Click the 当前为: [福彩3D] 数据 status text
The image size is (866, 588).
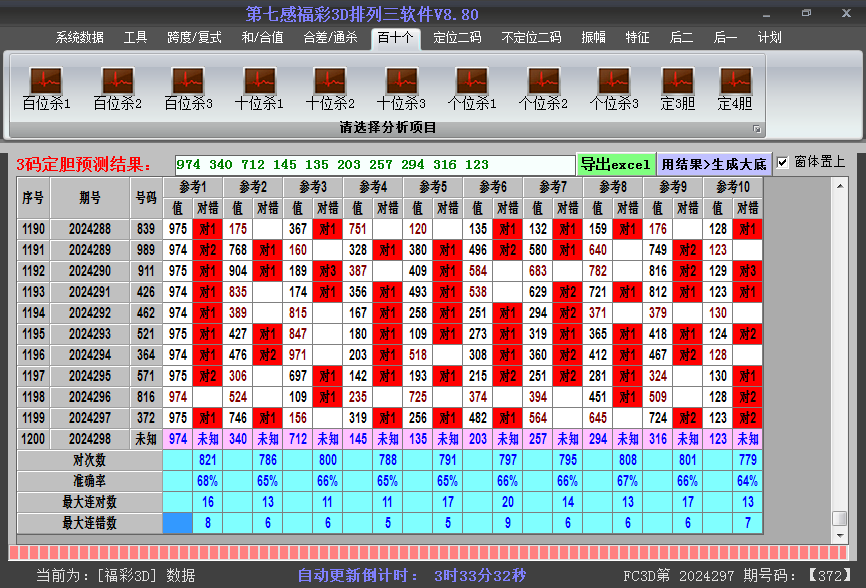116,576
